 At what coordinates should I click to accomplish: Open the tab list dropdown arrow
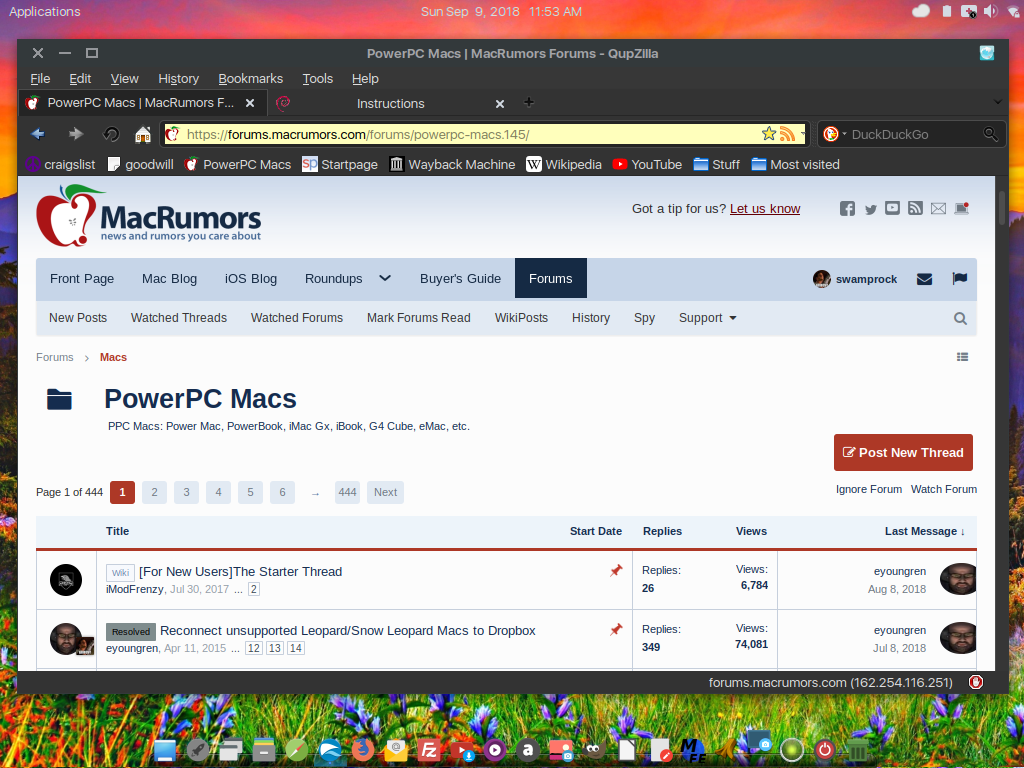997,102
